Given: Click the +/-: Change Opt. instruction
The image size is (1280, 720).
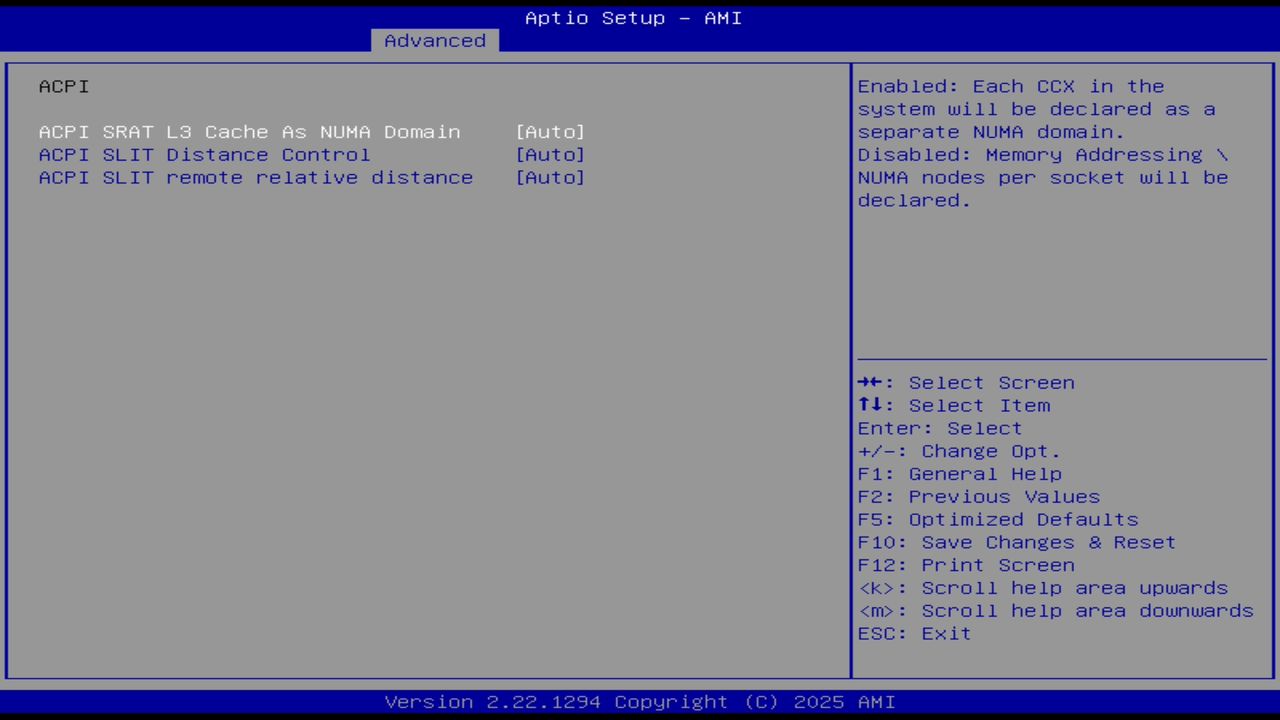Looking at the screenshot, I should tap(957, 450).
